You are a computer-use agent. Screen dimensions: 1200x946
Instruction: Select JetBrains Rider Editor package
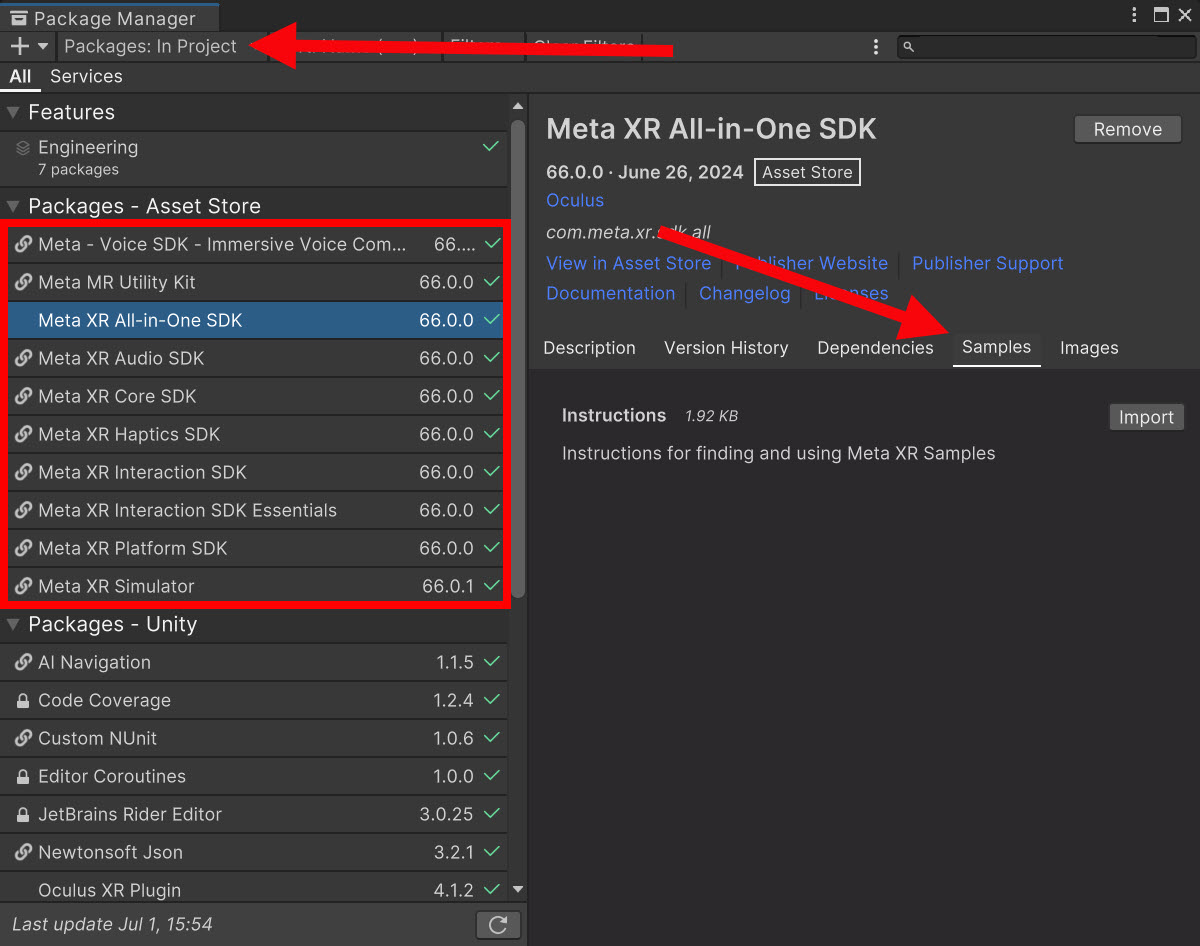[254, 814]
